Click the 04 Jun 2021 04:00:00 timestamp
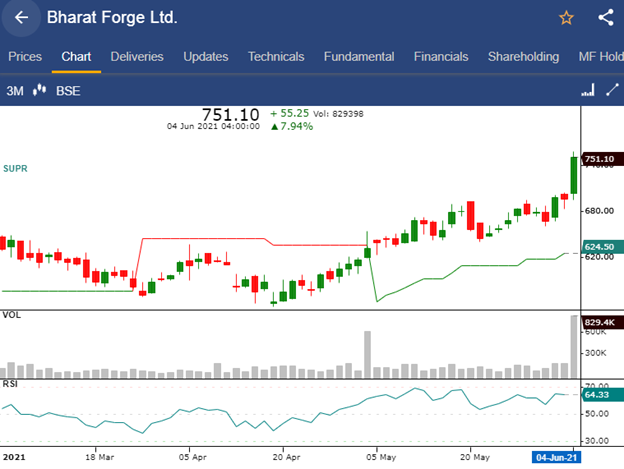624x469 pixels. click(x=213, y=126)
